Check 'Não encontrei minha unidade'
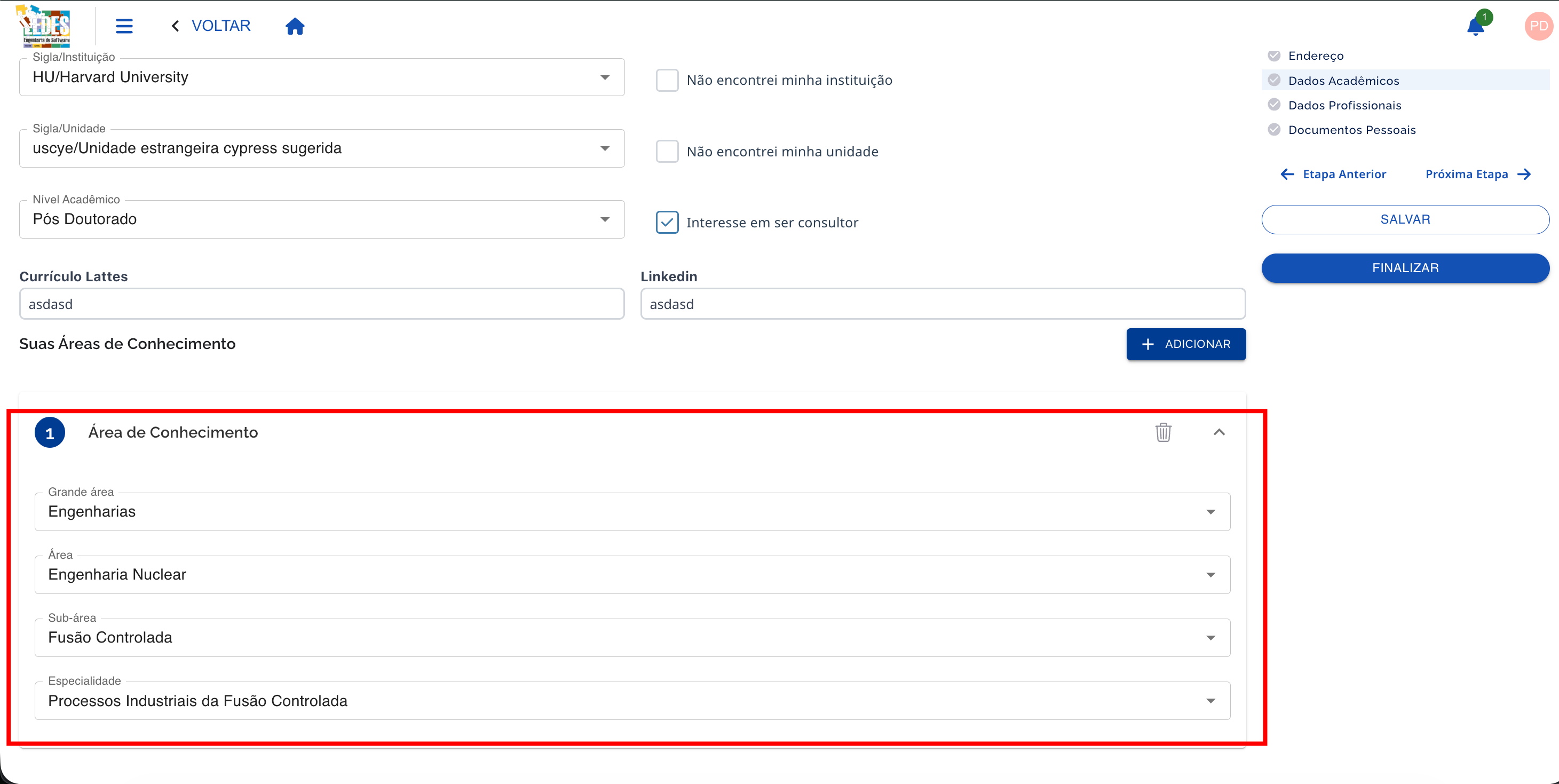The height and width of the screenshot is (784, 1559). point(667,152)
